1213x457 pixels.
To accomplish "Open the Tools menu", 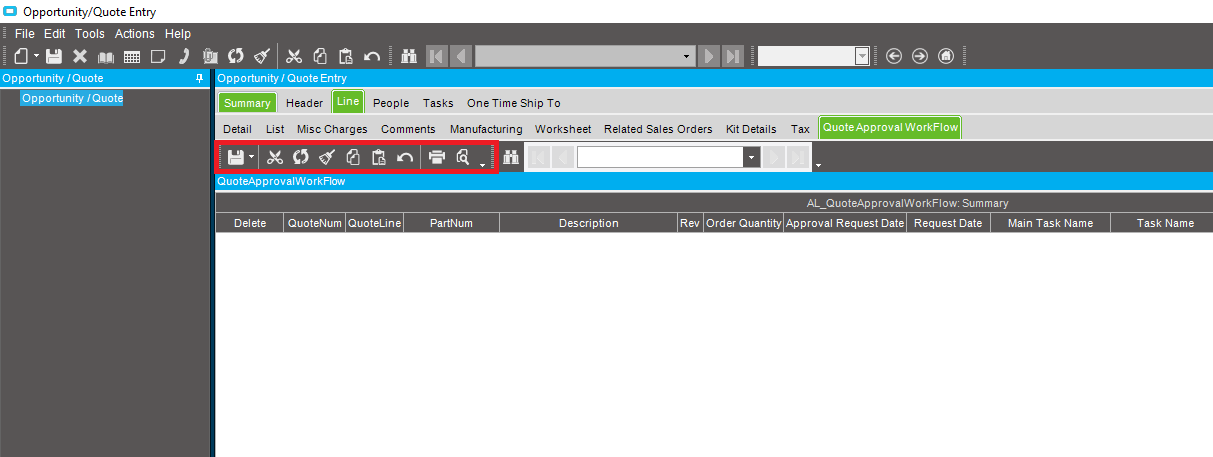I will pyautogui.click(x=90, y=33).
